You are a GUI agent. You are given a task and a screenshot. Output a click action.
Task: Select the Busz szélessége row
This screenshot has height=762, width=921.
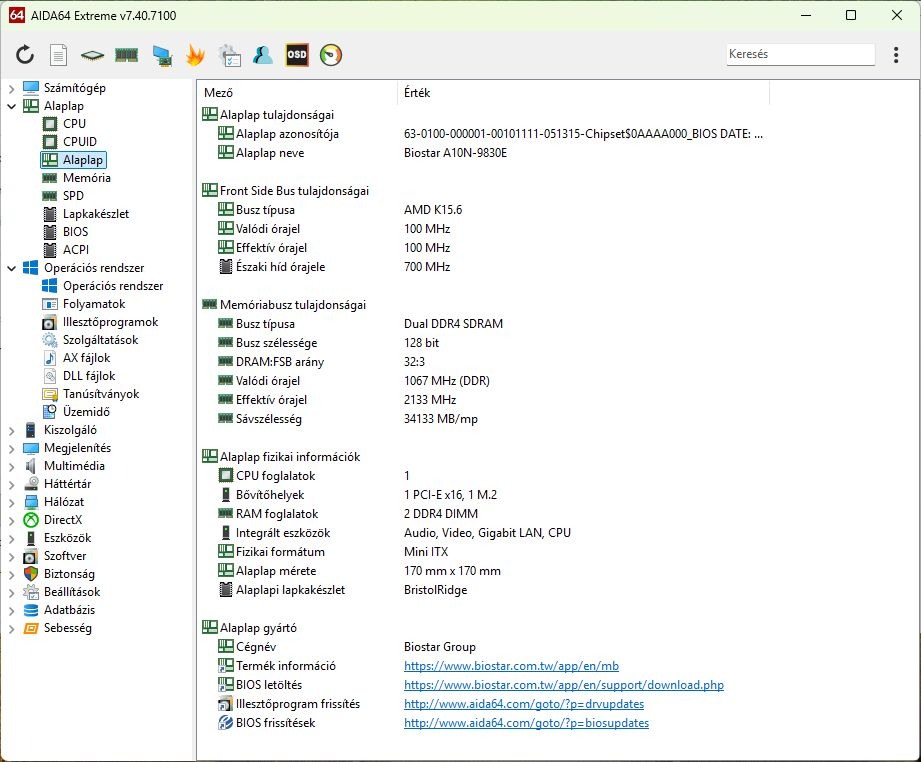tap(482, 343)
